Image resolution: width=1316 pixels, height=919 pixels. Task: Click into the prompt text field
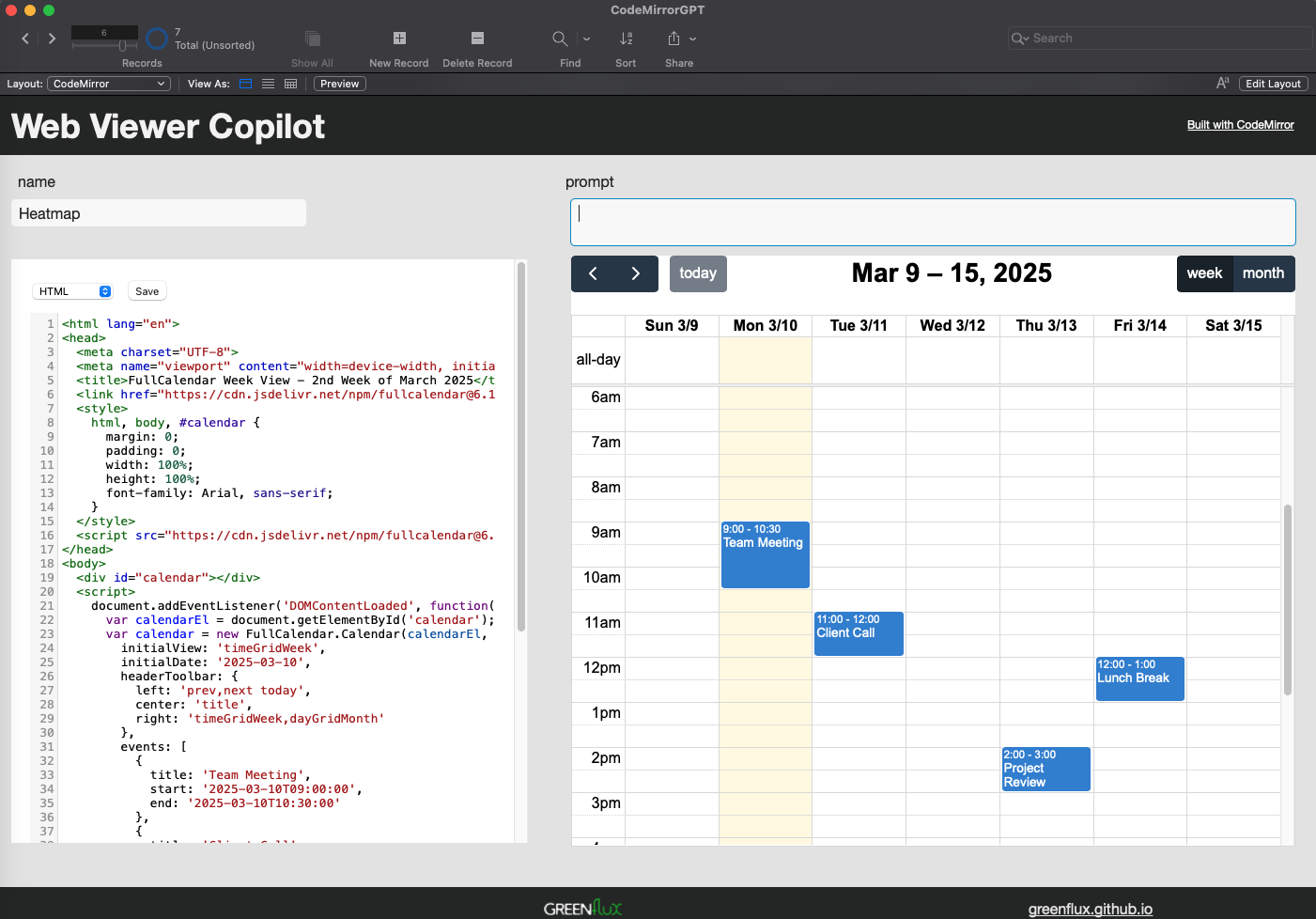click(x=932, y=222)
